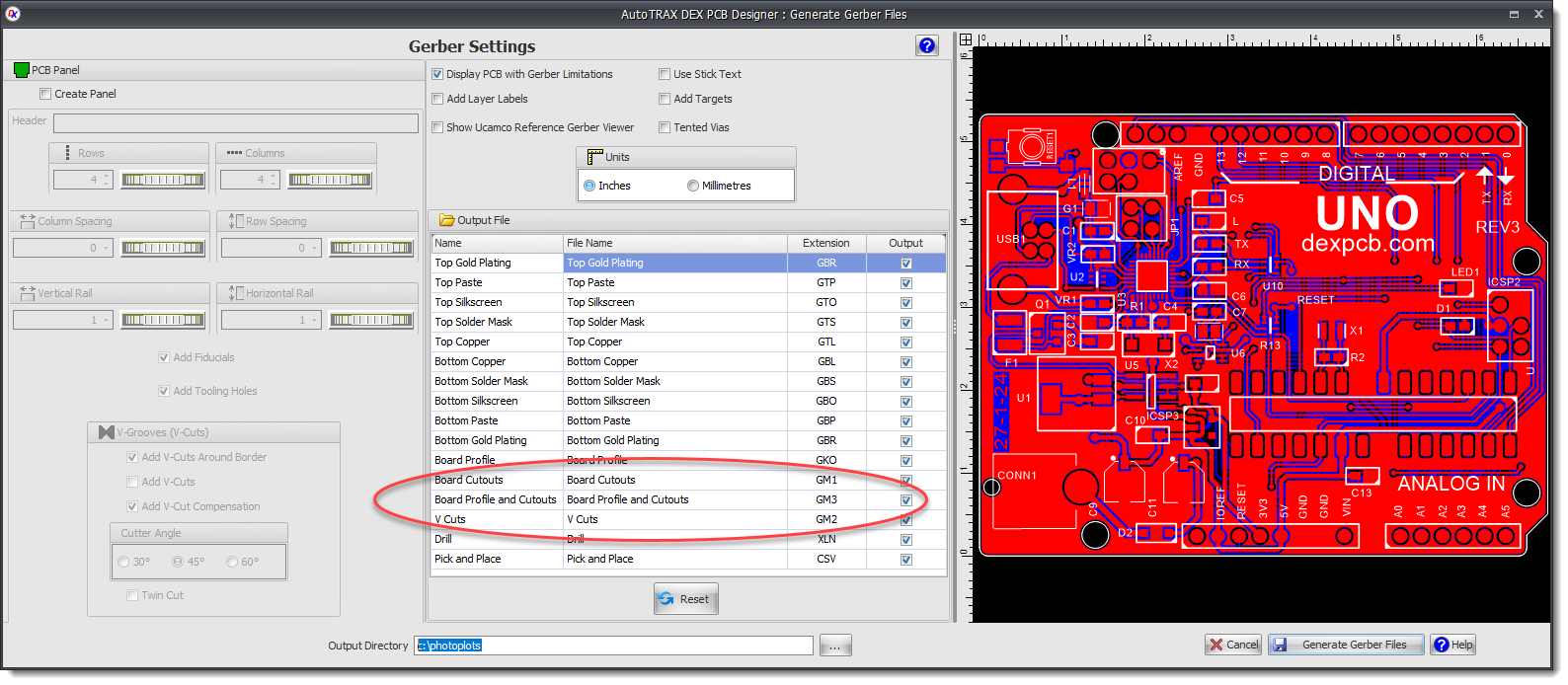1568x685 pixels.
Task: Turn on the Tented Vias checkbox
Action: 665,127
